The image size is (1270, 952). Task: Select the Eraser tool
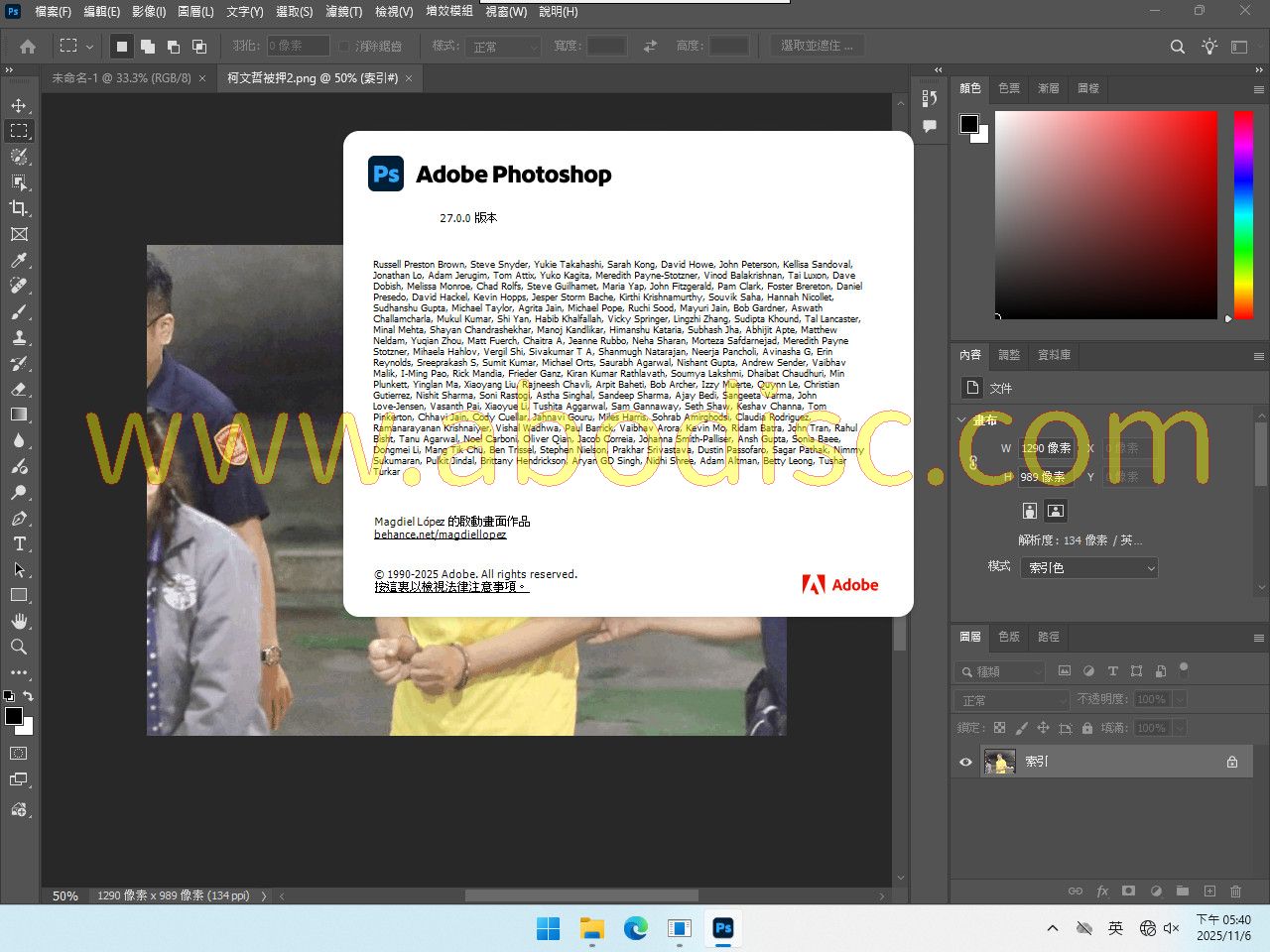click(19, 389)
